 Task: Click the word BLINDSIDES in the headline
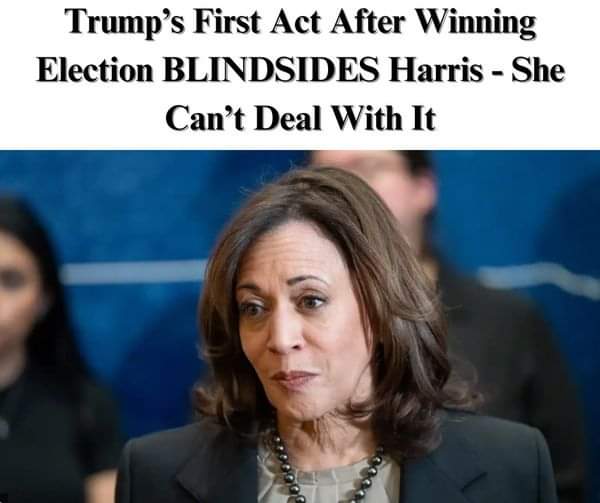point(271,71)
